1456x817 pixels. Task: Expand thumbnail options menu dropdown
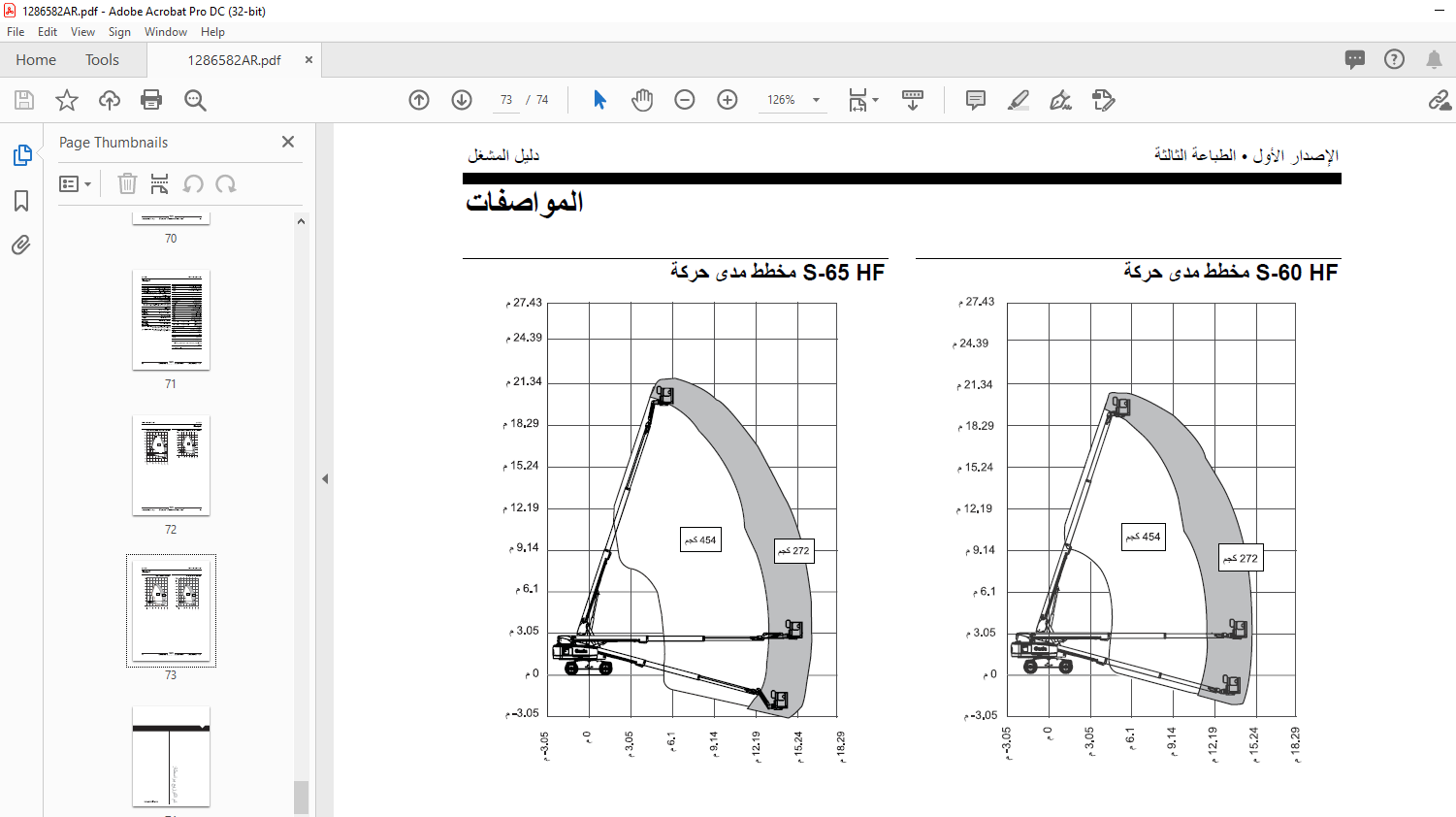pos(75,183)
